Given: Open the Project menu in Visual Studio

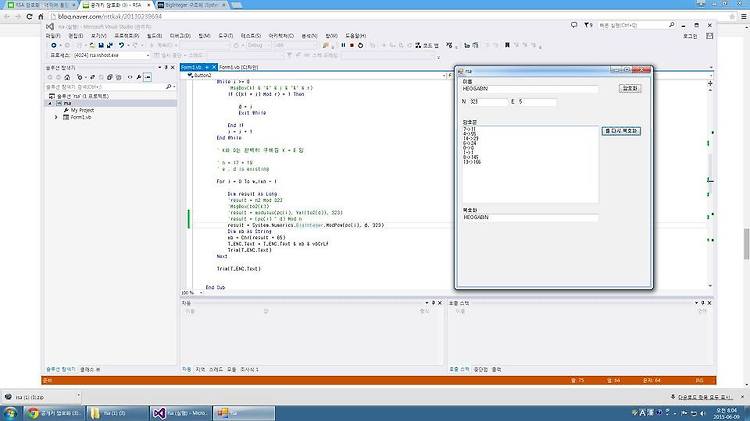Looking at the screenshot, I should click(x=126, y=36).
